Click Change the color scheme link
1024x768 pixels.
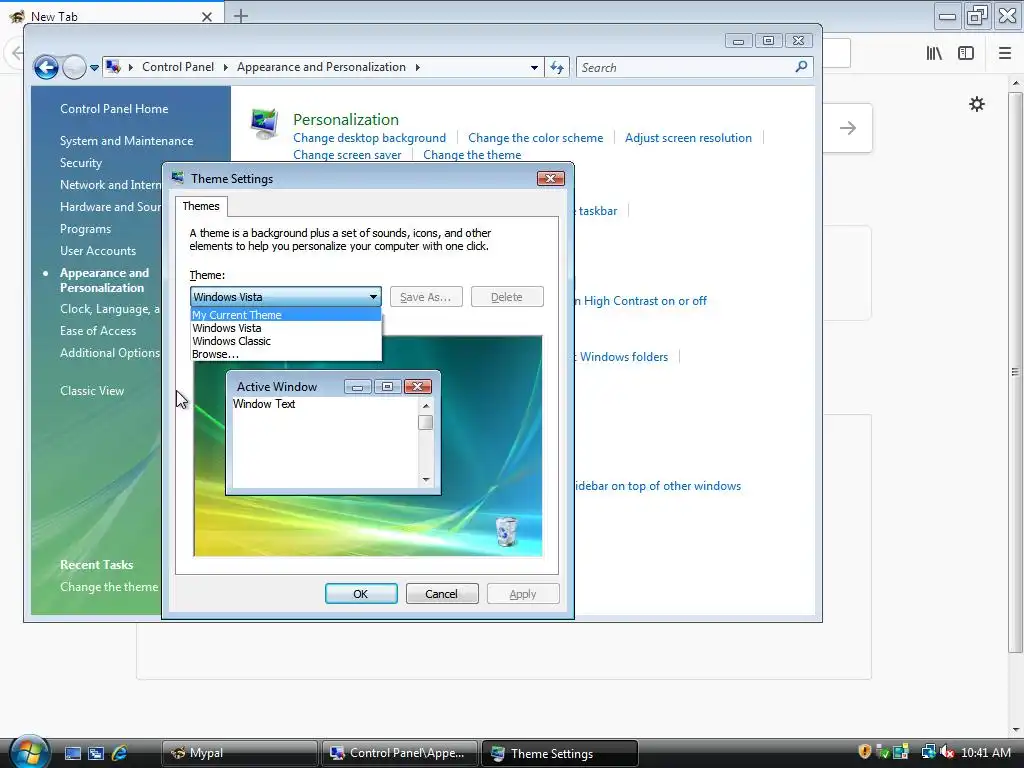point(536,138)
